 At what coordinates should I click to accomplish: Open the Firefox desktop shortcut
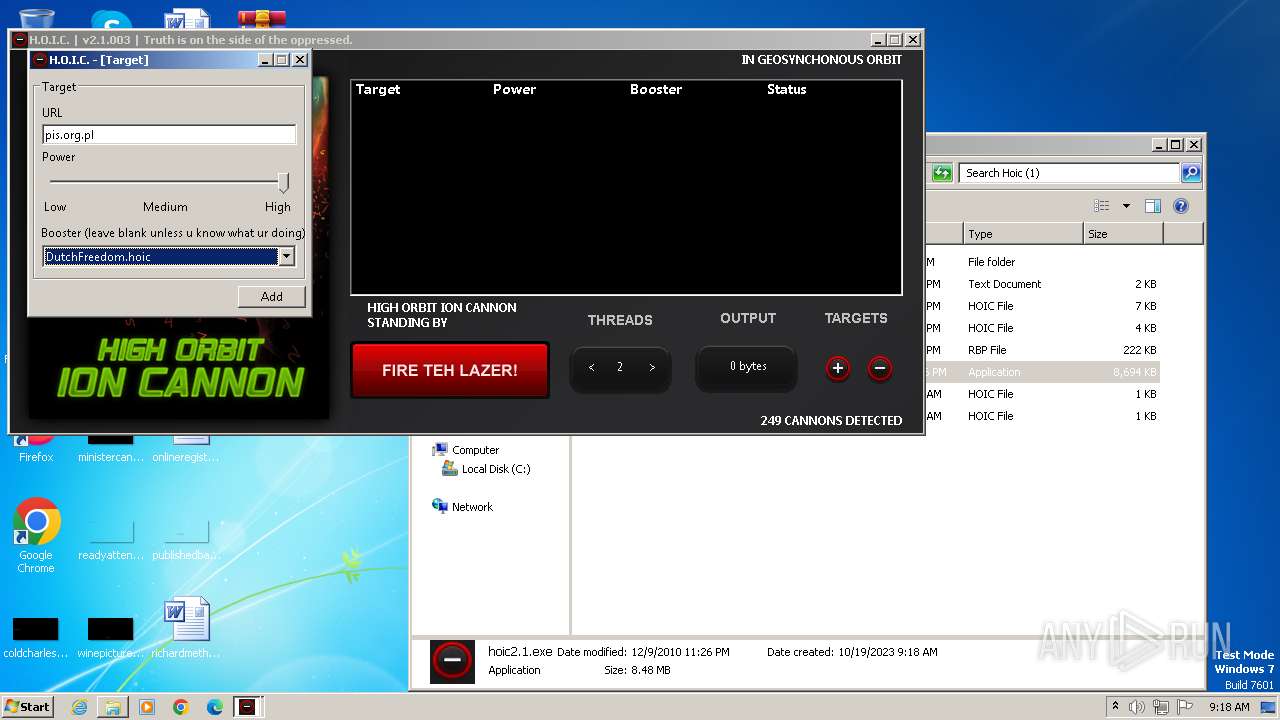pos(36,447)
